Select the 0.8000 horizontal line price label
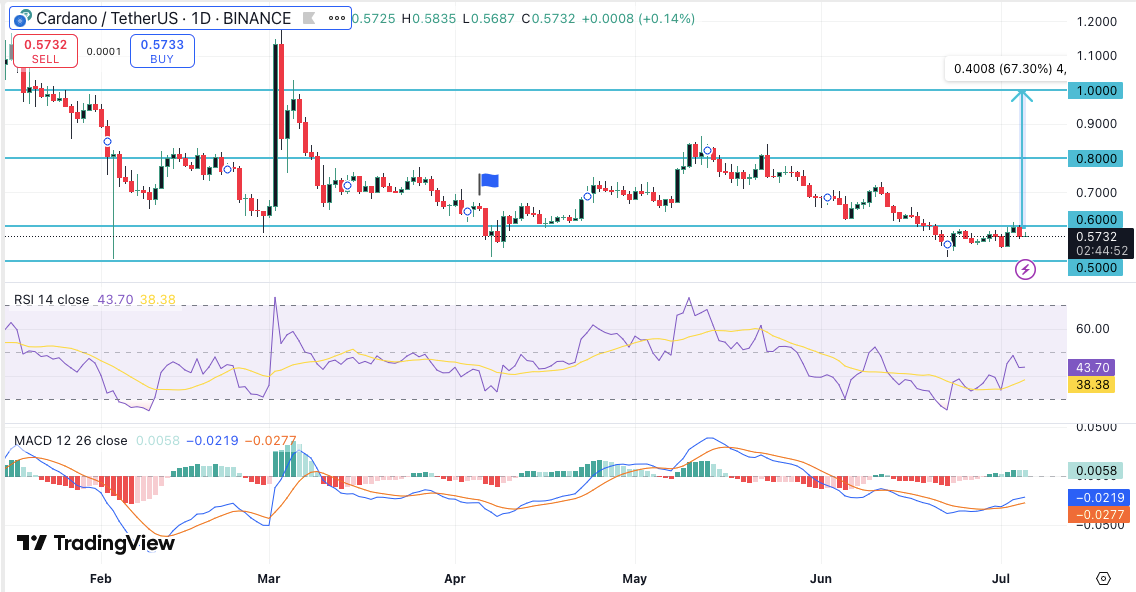Viewport: 1136px width, 592px height. tap(1096, 158)
